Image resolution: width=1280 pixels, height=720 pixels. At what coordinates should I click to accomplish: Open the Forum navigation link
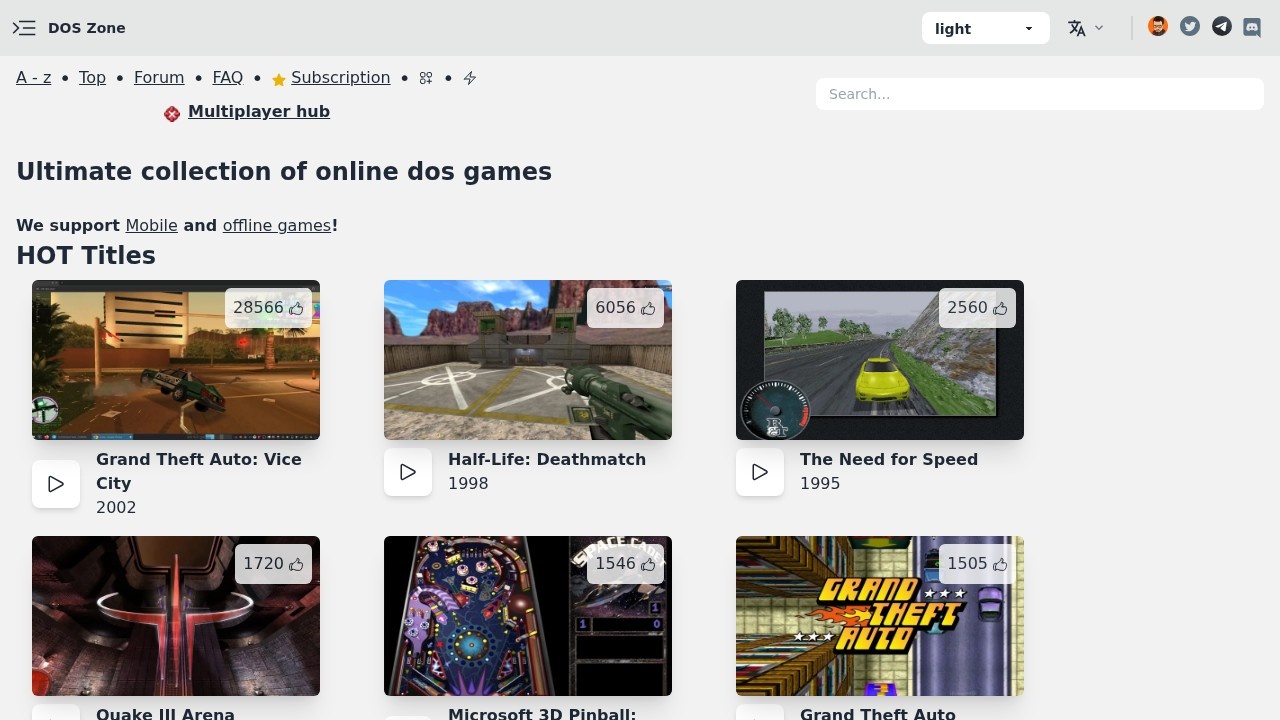(x=159, y=78)
